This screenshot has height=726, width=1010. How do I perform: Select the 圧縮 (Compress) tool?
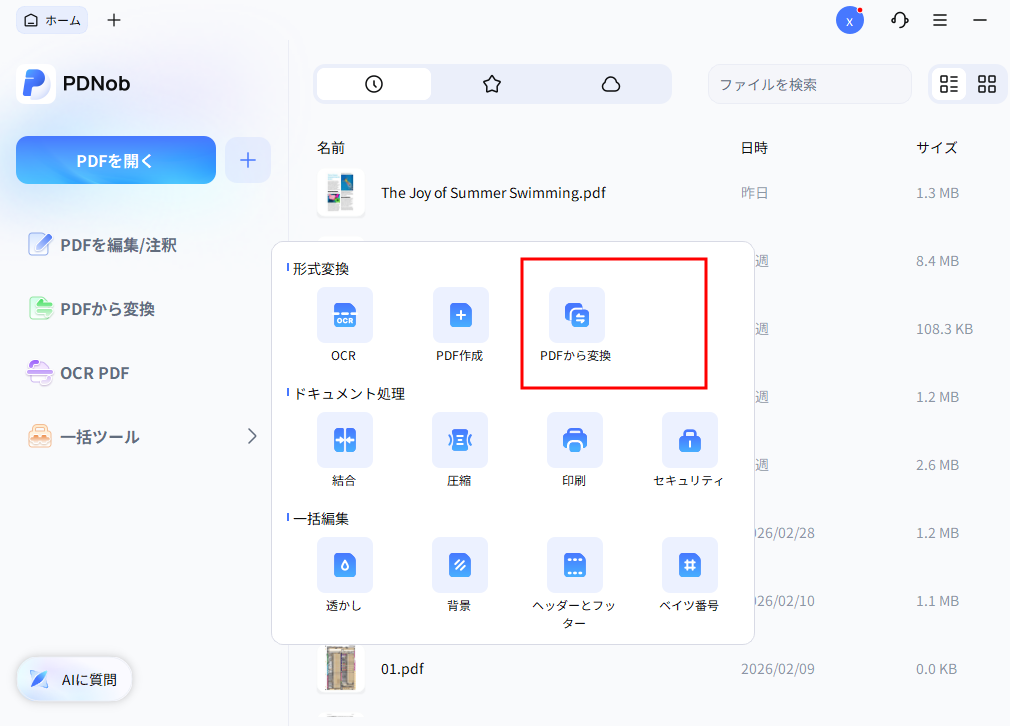click(460, 450)
